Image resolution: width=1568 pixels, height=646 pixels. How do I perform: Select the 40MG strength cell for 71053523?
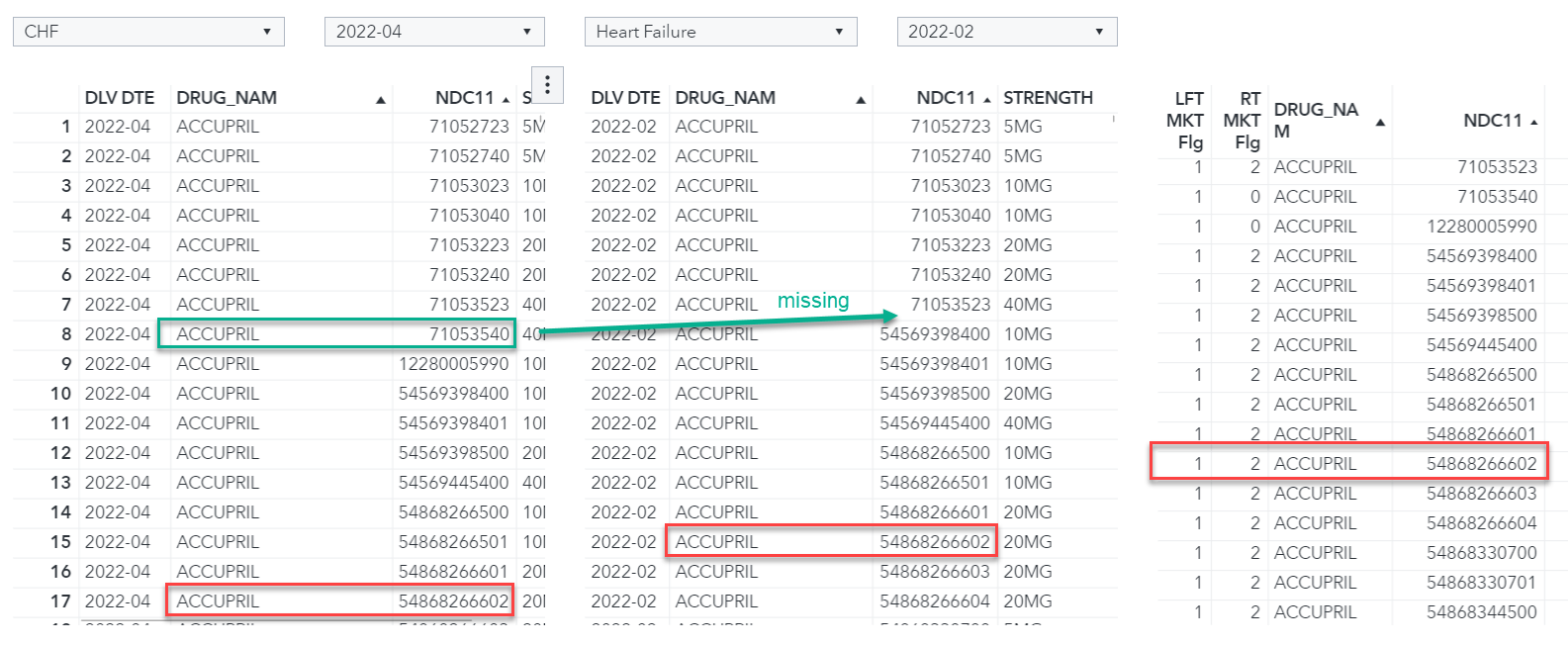point(1028,305)
